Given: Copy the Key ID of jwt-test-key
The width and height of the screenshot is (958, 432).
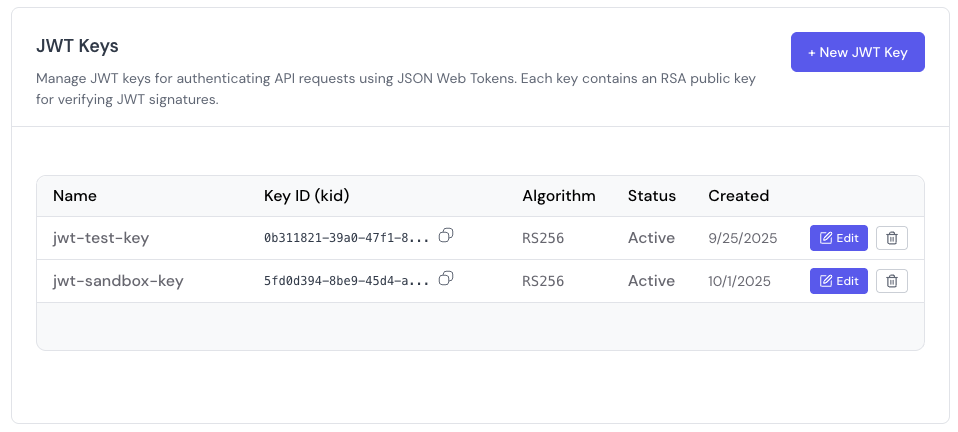Looking at the screenshot, I should [x=446, y=235].
